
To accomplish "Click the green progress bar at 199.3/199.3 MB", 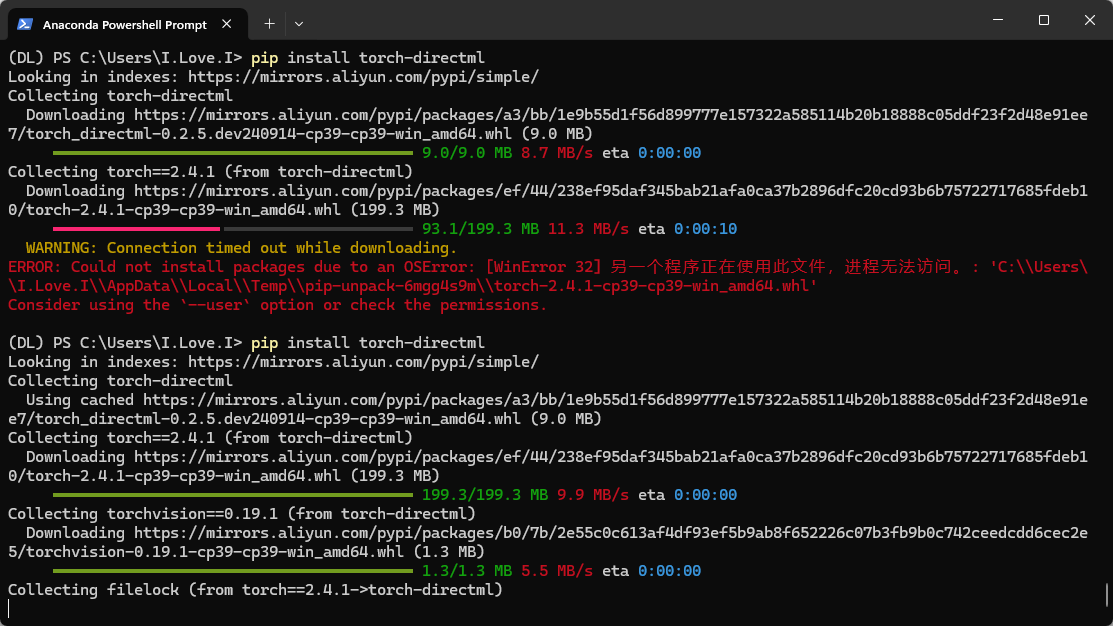I will click(x=233, y=495).
